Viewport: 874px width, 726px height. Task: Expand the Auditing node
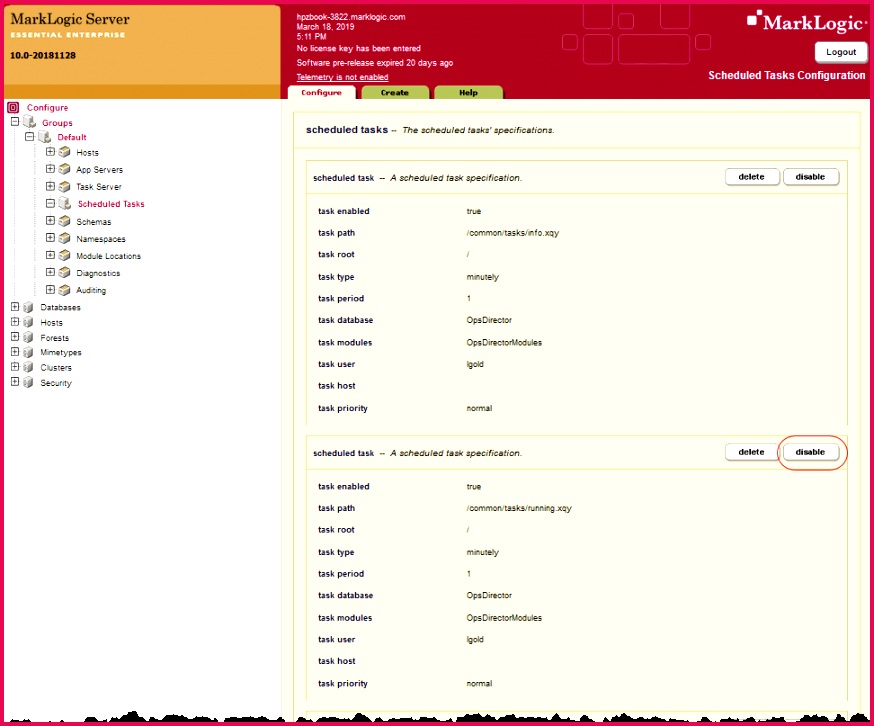[x=50, y=289]
